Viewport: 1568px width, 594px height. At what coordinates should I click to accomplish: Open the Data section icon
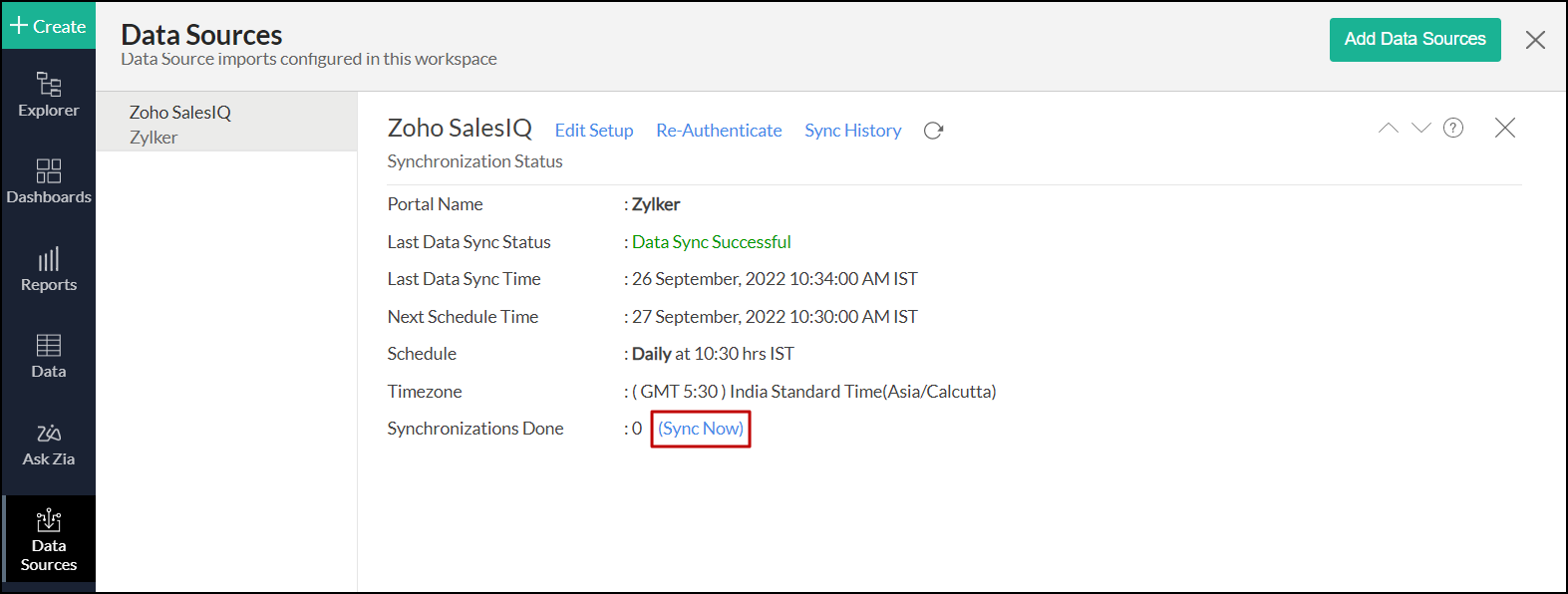point(48,356)
